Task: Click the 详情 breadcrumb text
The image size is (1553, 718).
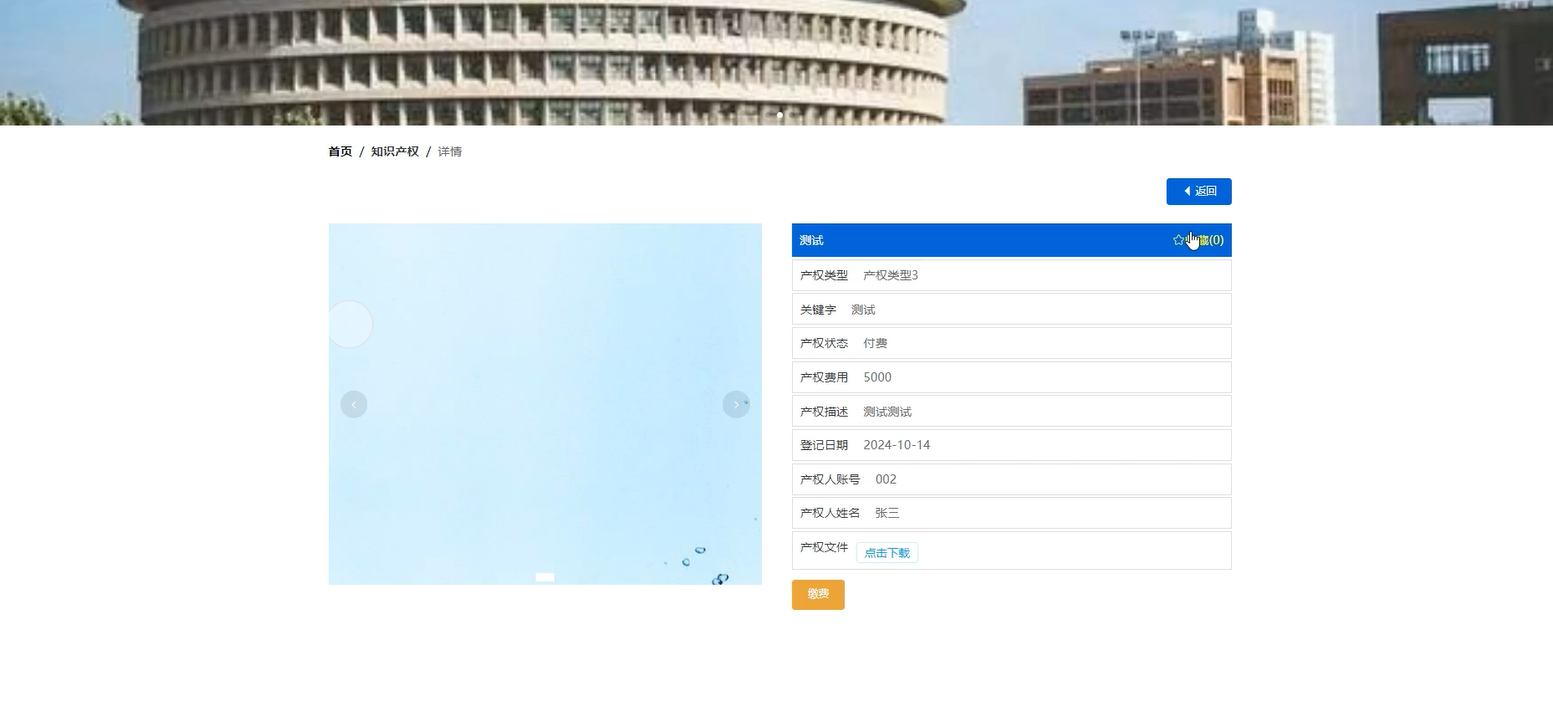Action: [450, 152]
